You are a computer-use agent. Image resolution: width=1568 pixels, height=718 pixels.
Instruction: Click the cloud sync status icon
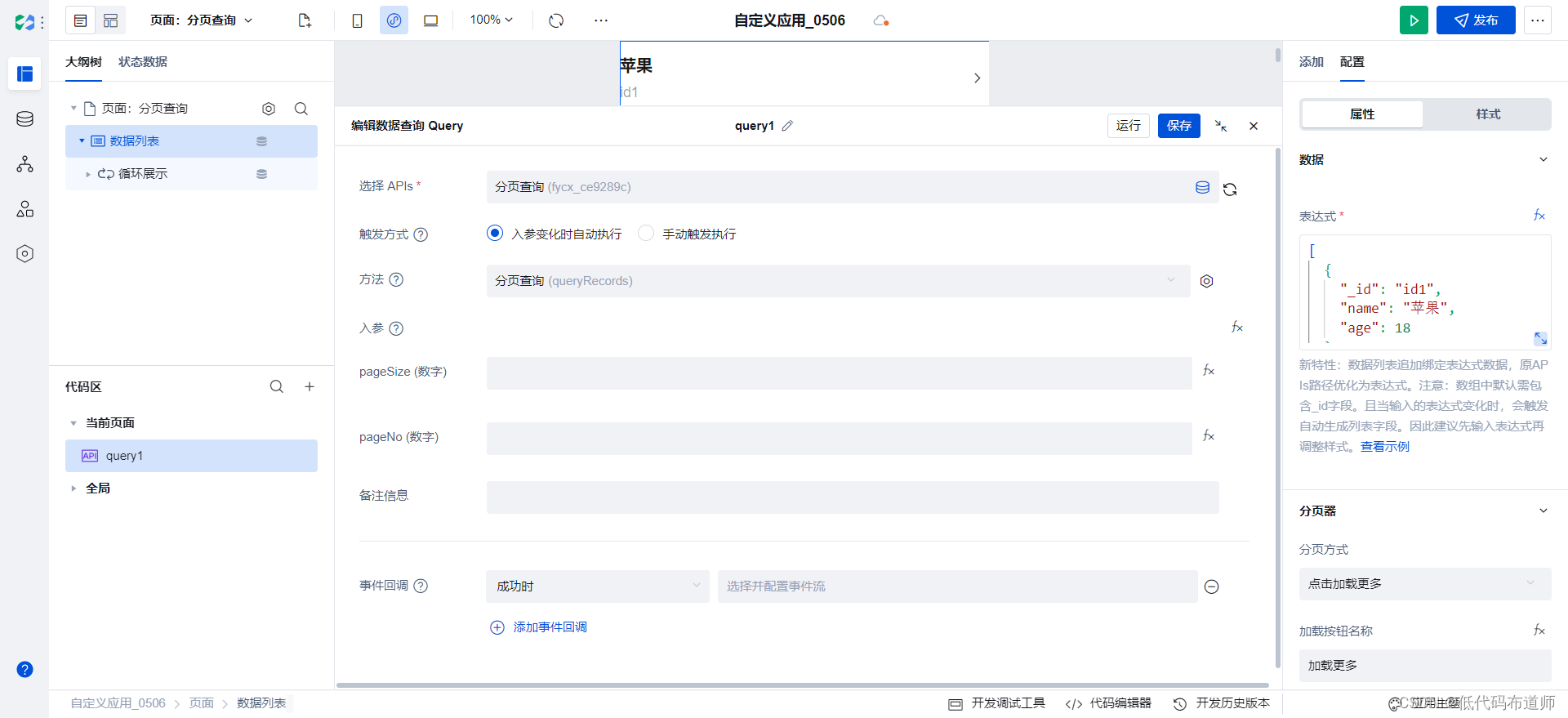(x=880, y=20)
